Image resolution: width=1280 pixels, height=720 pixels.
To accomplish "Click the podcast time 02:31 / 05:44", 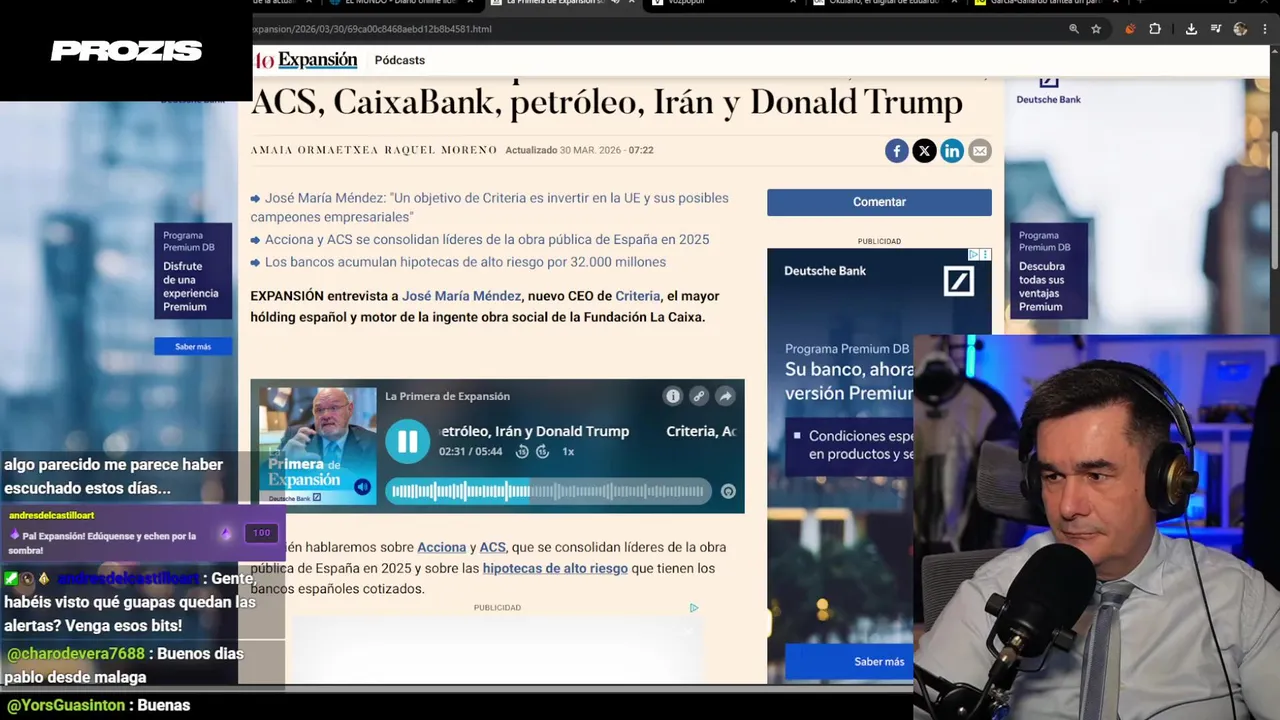I will coord(471,452).
